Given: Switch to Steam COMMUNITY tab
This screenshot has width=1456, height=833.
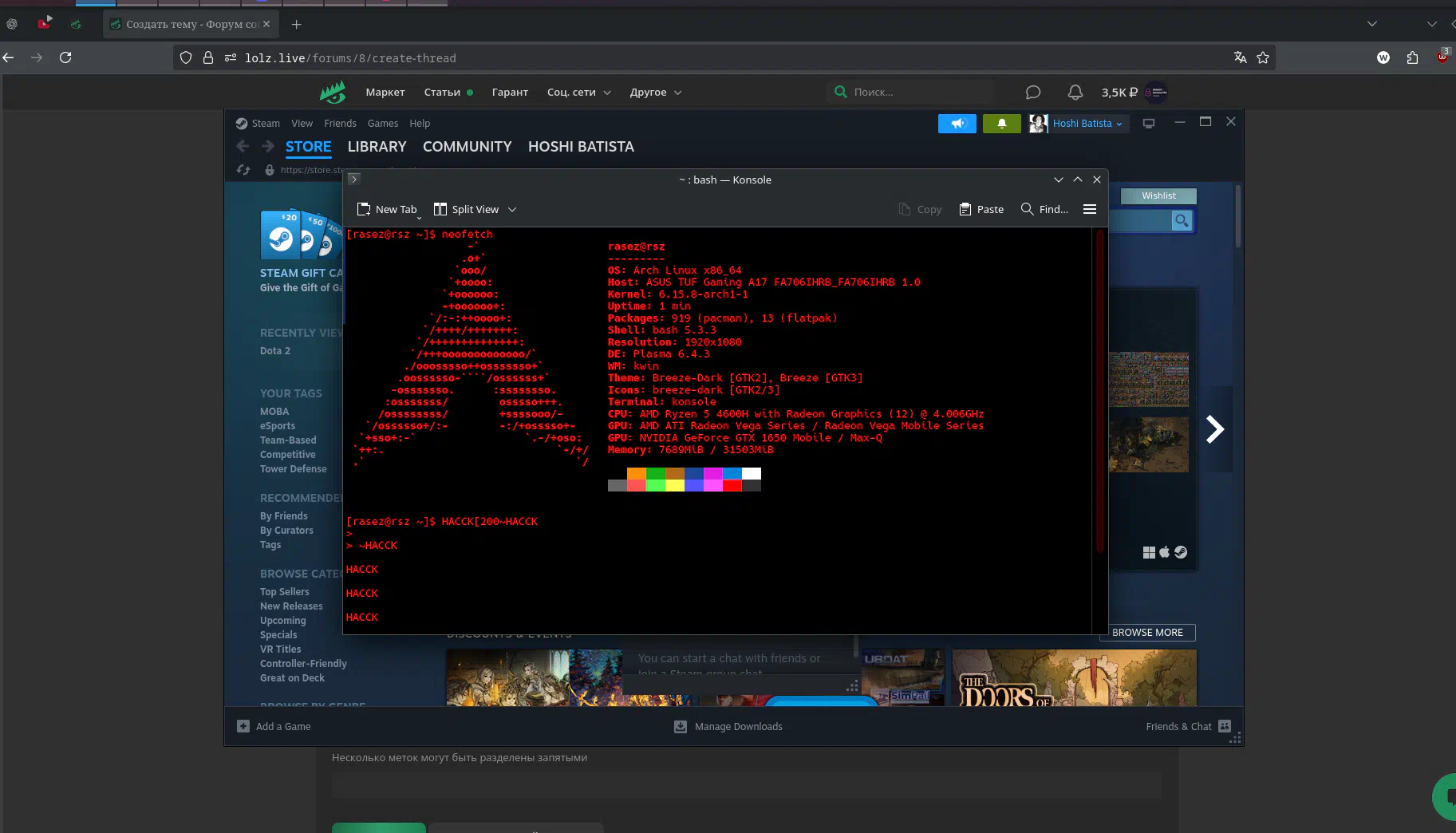Looking at the screenshot, I should (467, 147).
